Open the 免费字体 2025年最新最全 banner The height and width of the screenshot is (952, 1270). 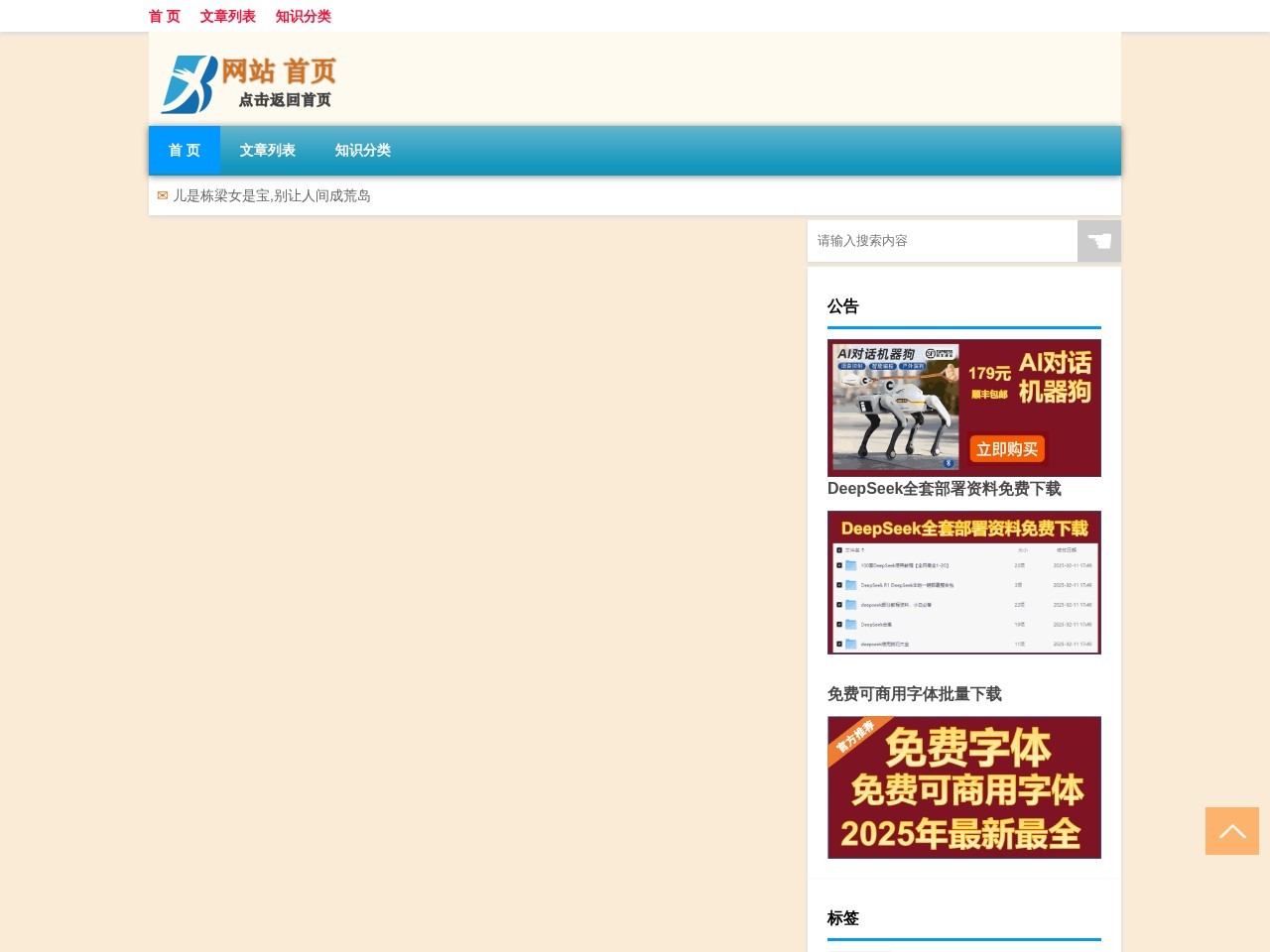pos(964,787)
